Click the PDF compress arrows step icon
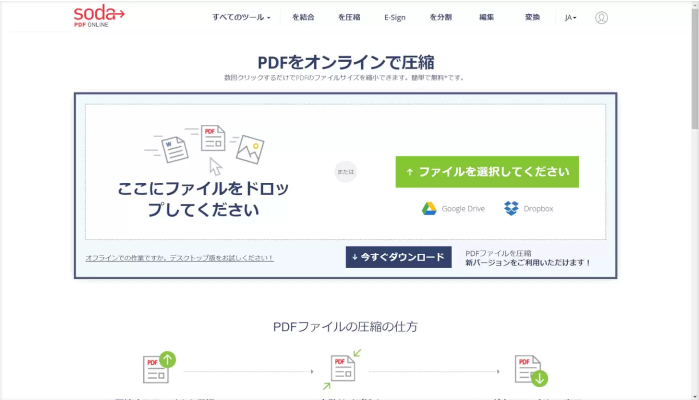 (343, 369)
